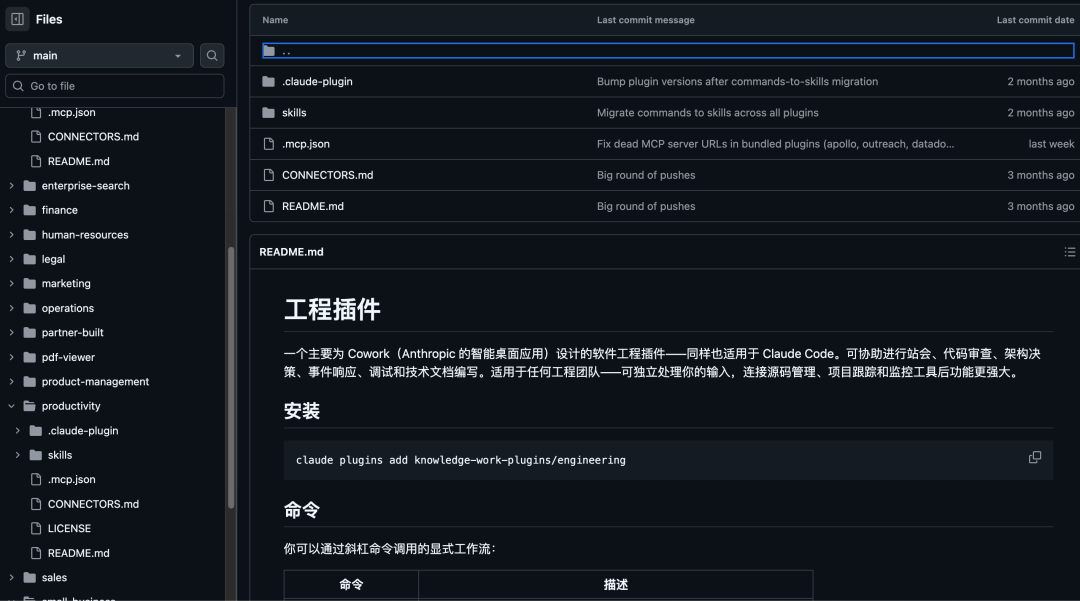Collapse the file tree side panel icon
1080x601 pixels.
click(x=17, y=19)
